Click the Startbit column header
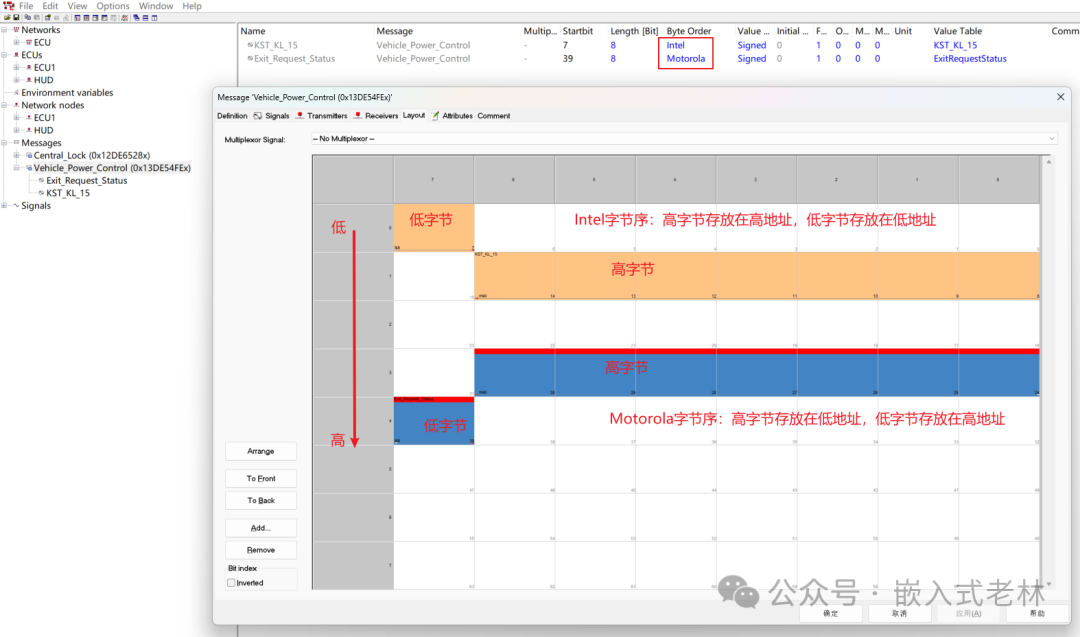The image size is (1080, 637). [x=578, y=31]
